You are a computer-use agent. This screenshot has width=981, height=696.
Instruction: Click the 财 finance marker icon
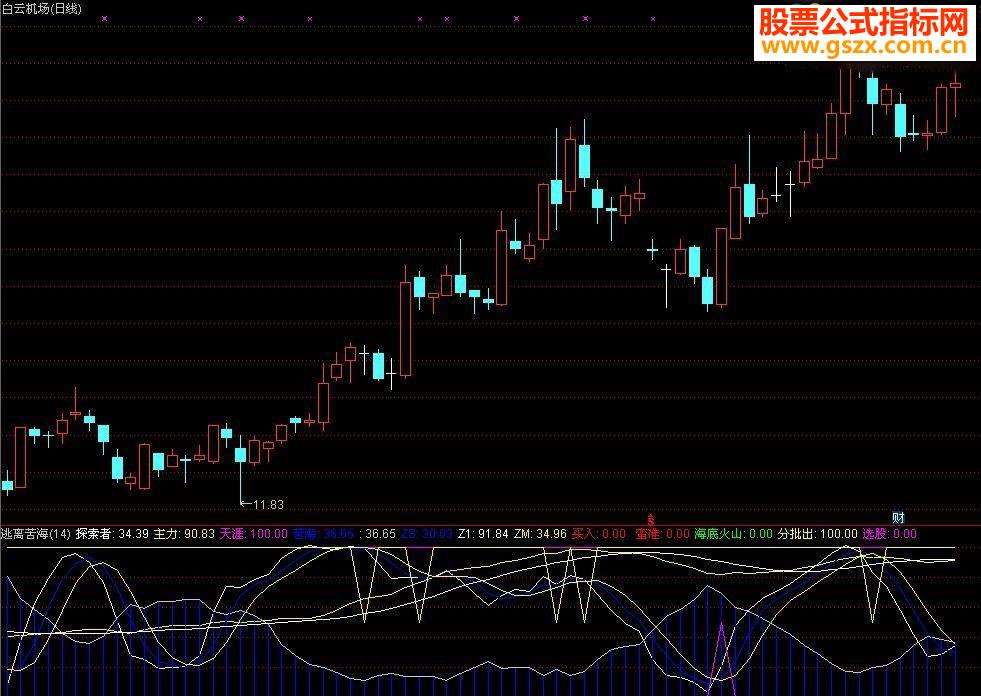click(x=898, y=518)
